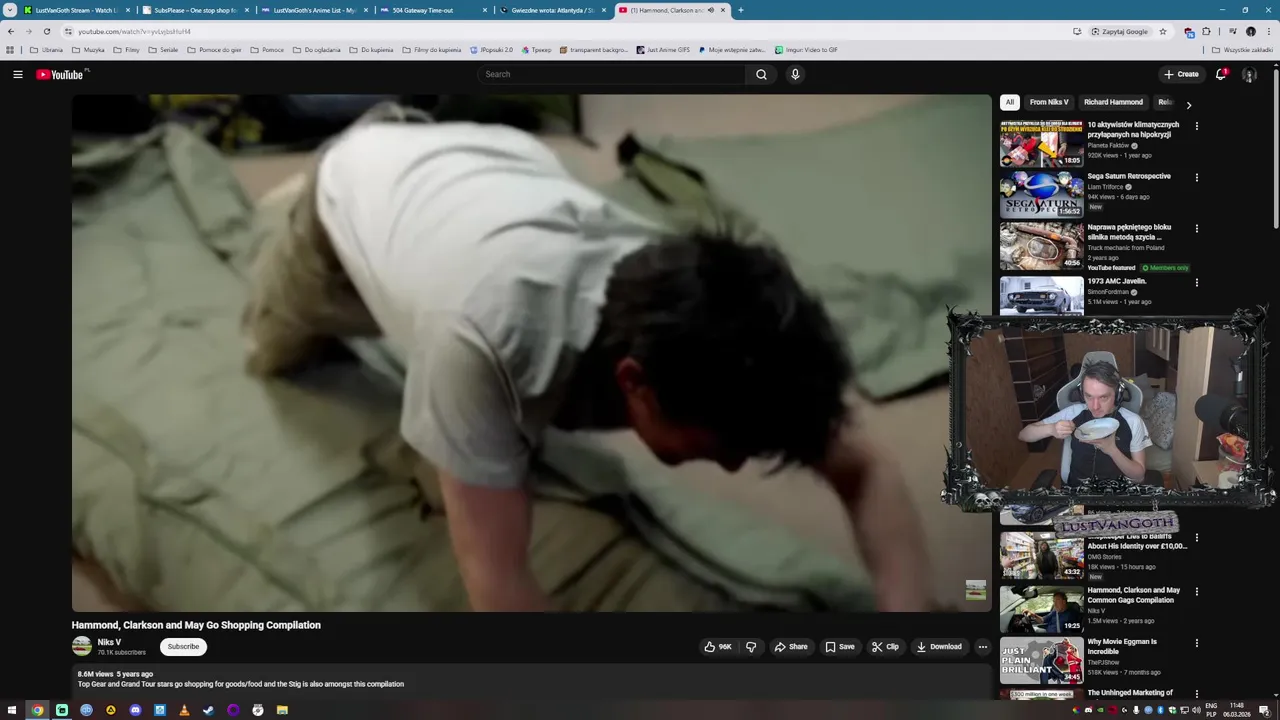Open options menu for 'Sega Saturn Retrospective' video
Image resolution: width=1280 pixels, height=720 pixels.
(1197, 177)
